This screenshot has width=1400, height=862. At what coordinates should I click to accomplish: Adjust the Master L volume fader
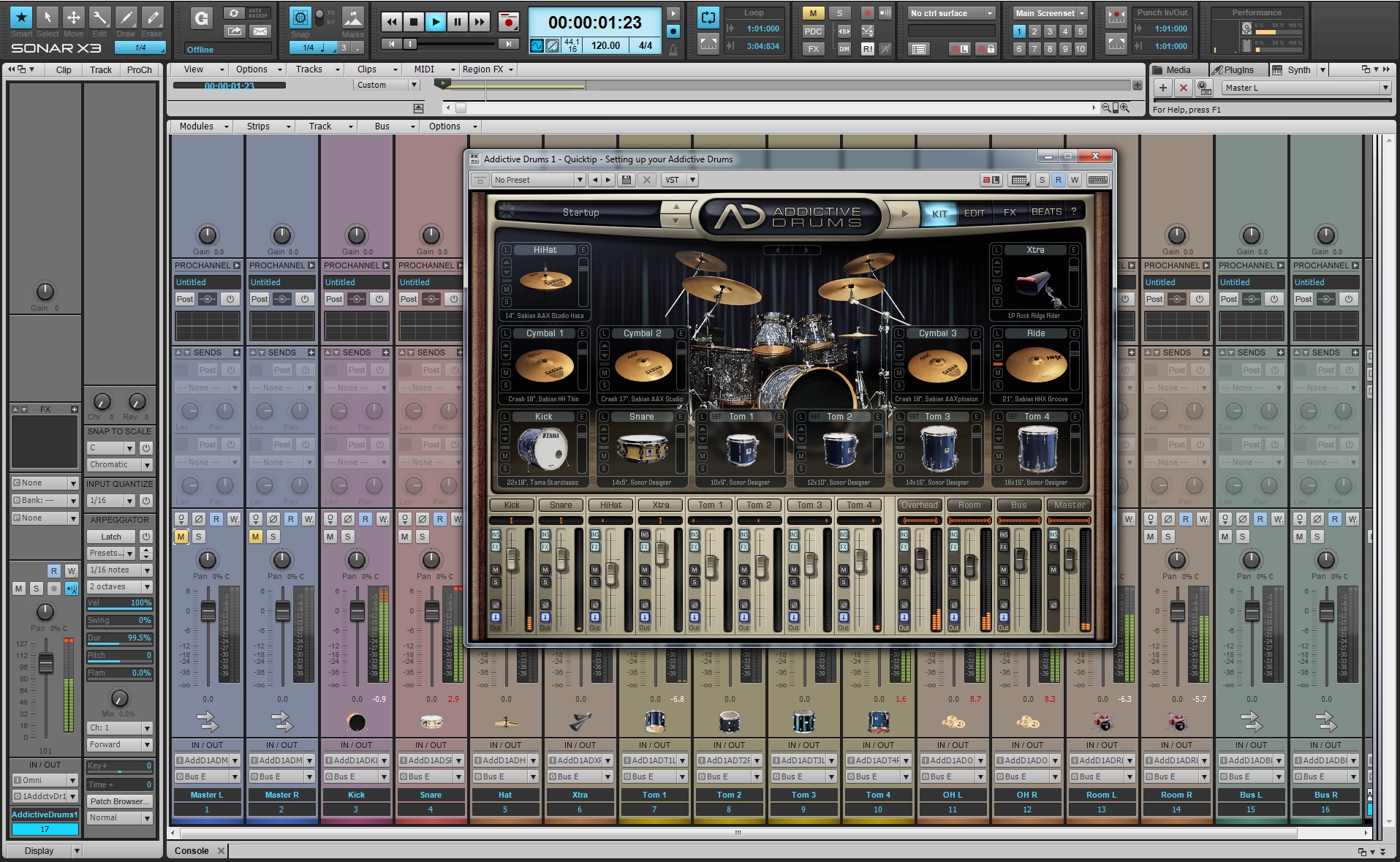(x=208, y=611)
